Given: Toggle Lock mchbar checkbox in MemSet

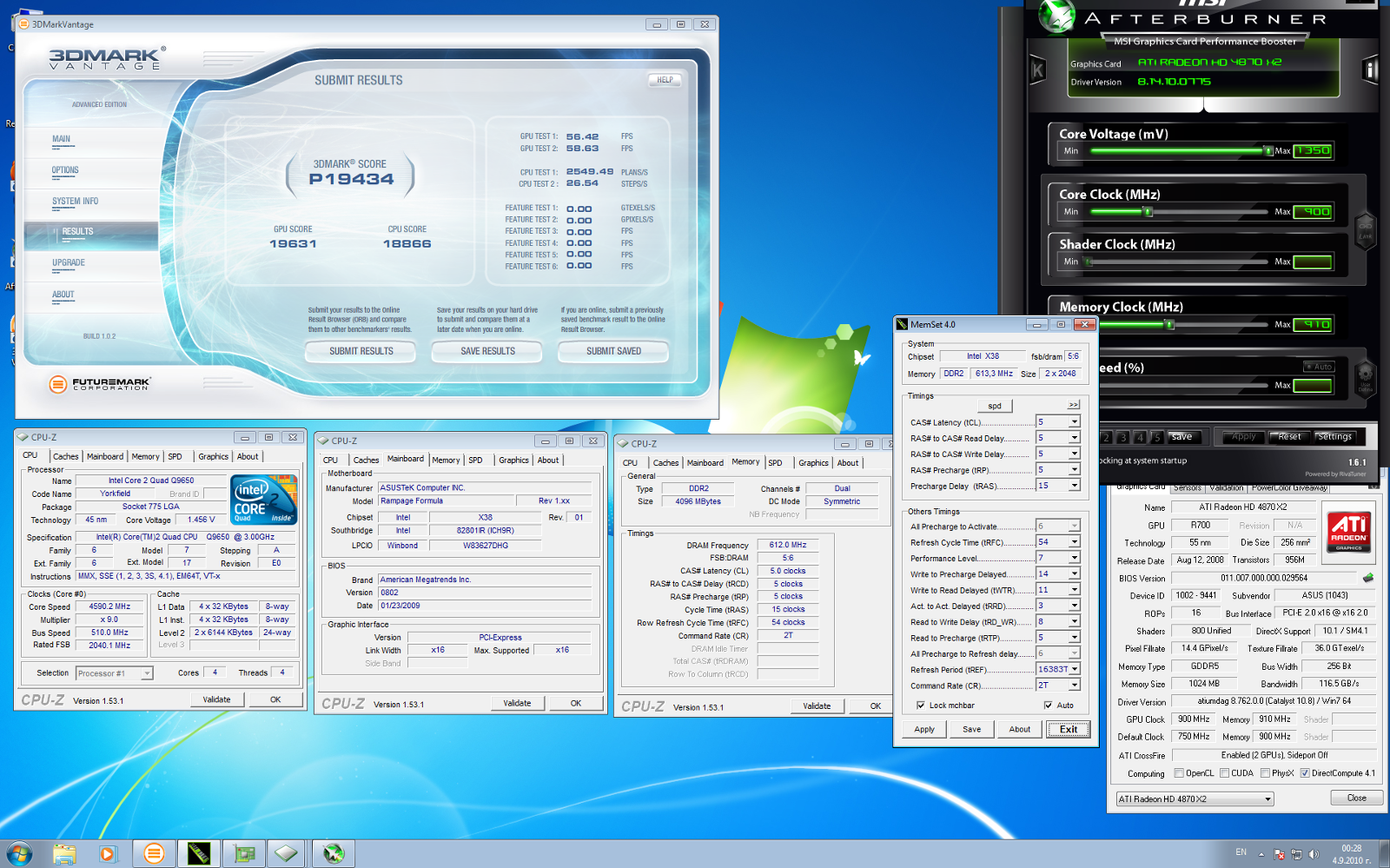Looking at the screenshot, I should click(920, 706).
